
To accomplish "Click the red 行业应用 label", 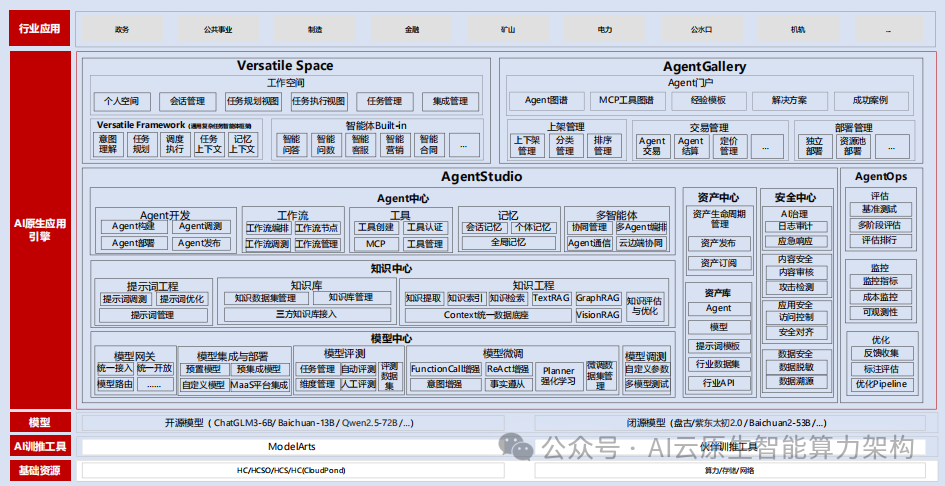I will [x=39, y=28].
